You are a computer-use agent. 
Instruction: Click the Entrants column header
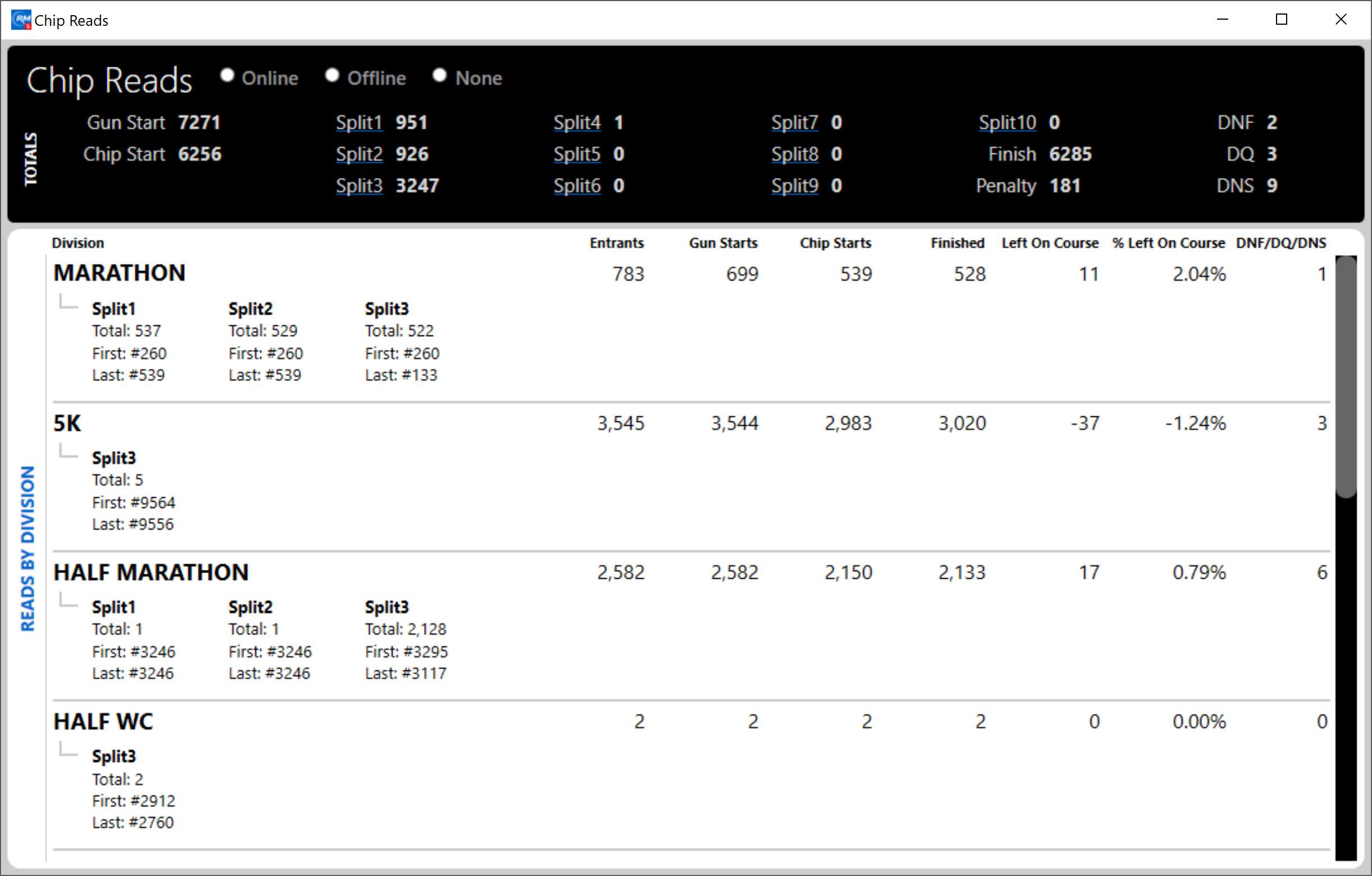617,243
